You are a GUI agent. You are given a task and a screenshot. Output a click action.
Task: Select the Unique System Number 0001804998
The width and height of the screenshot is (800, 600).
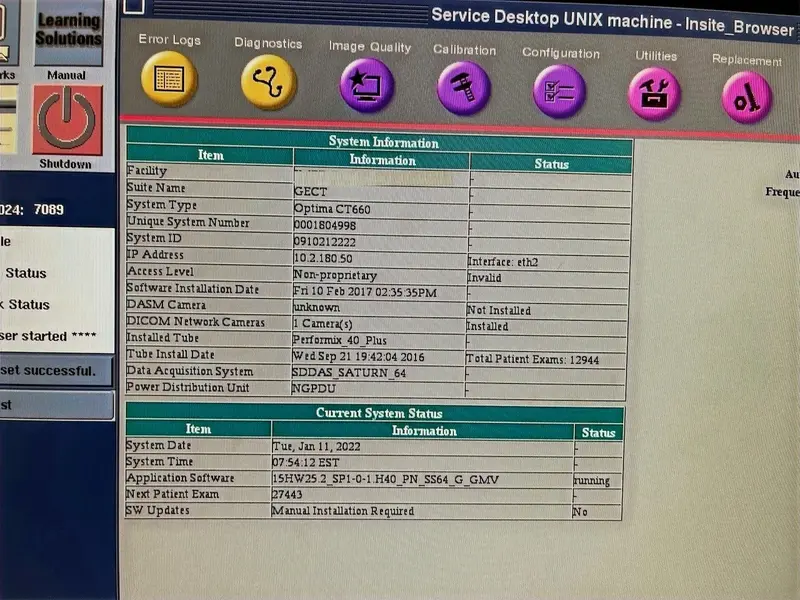pyautogui.click(x=380, y=225)
